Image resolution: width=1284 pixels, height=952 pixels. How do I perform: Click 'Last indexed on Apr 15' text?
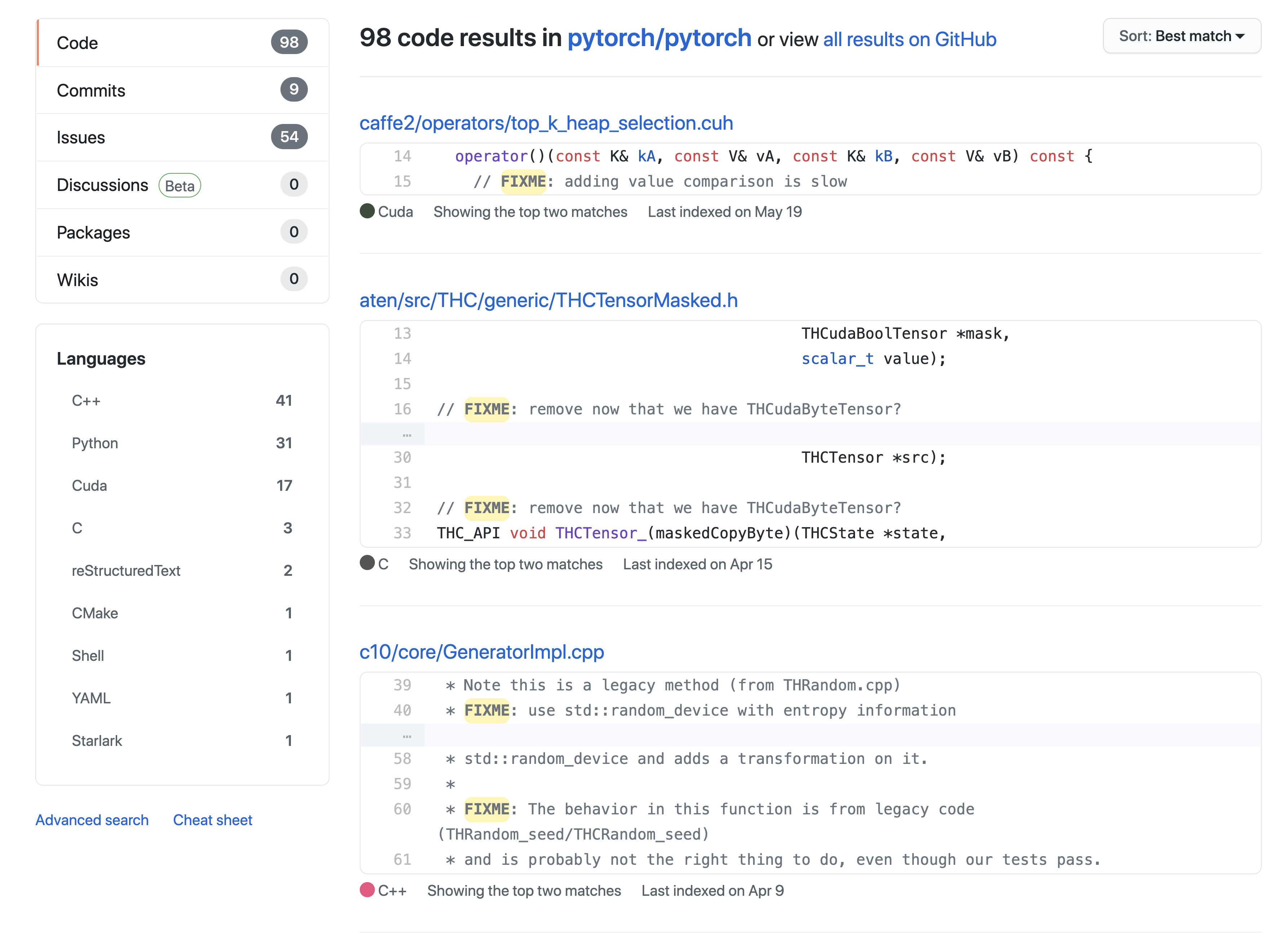coord(697,564)
